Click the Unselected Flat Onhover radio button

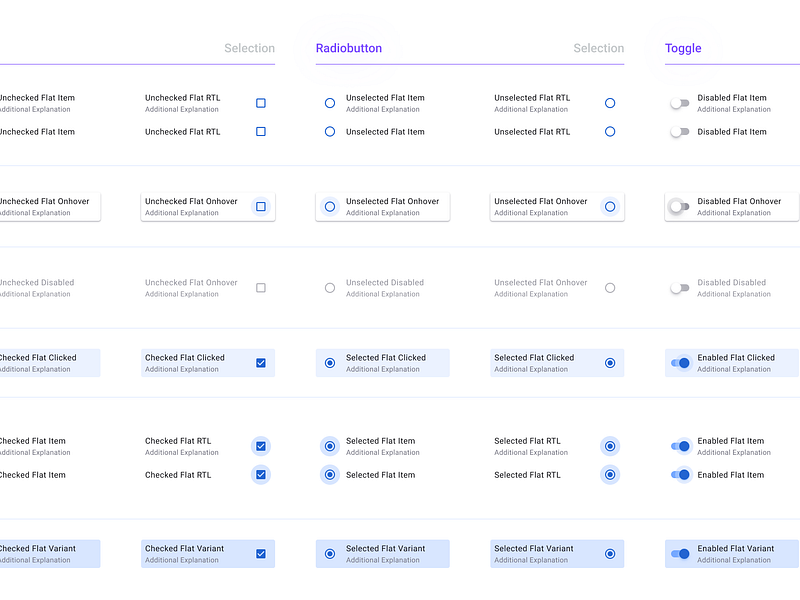coord(329,206)
